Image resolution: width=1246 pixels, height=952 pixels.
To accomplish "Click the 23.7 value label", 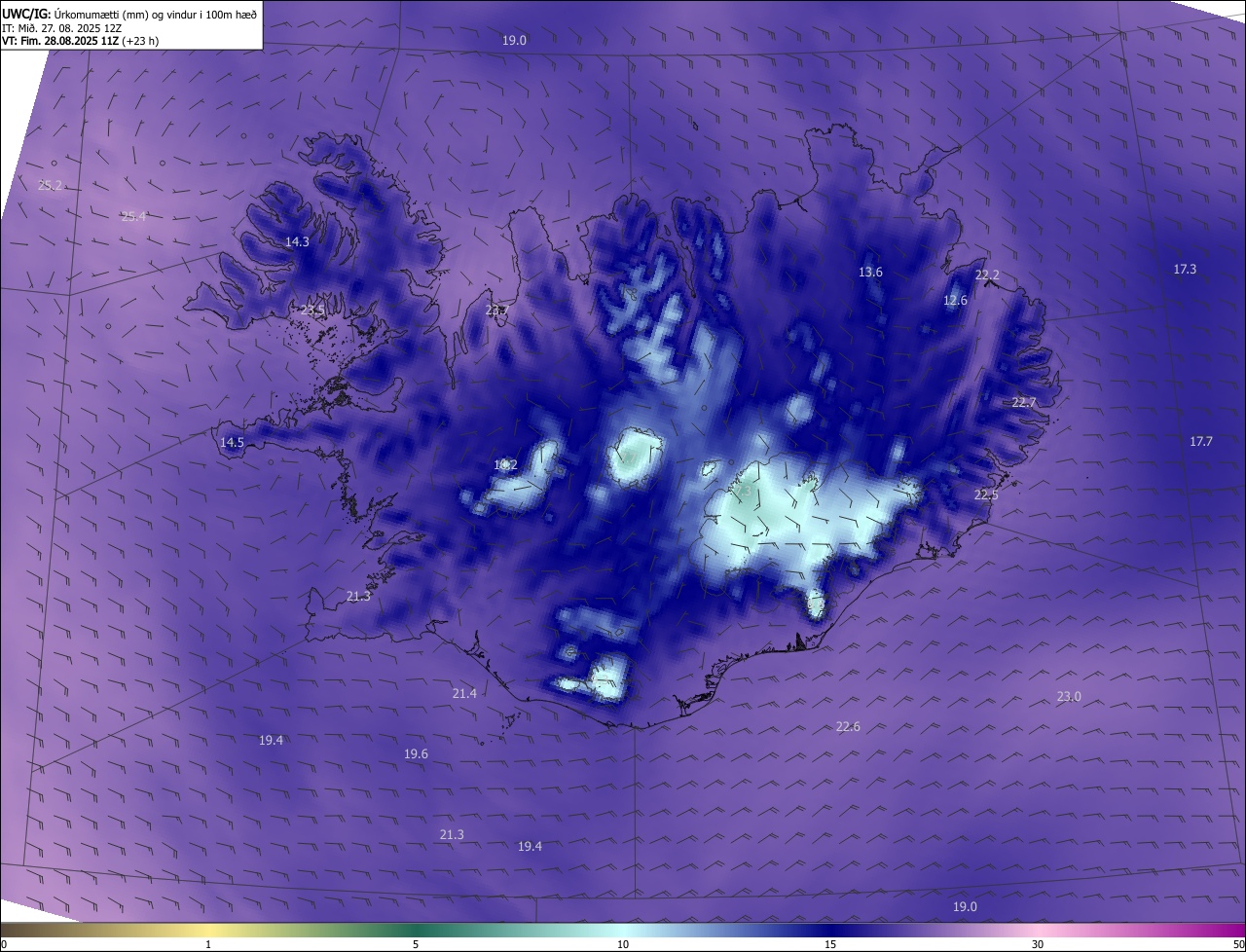I will [497, 311].
